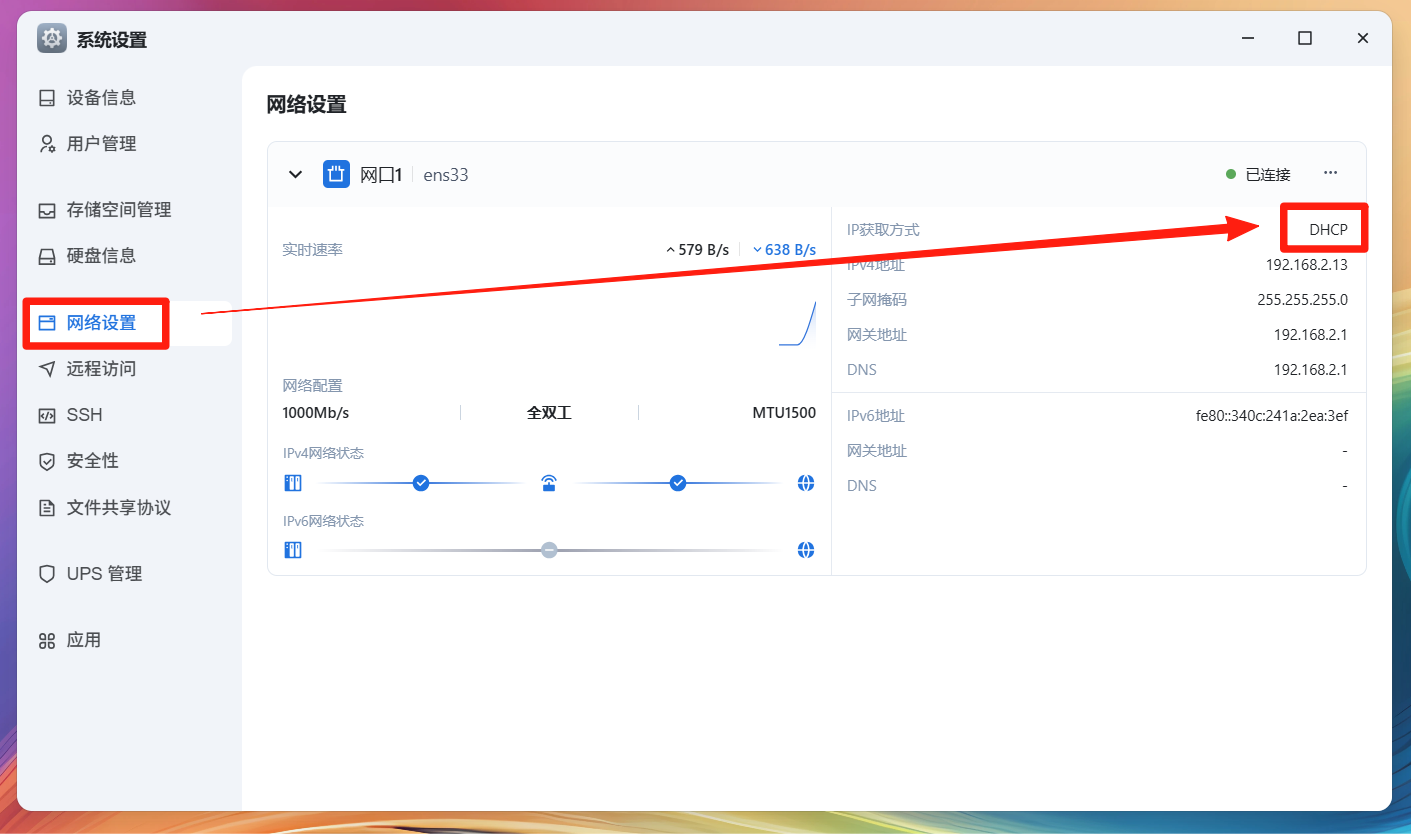Click the router icon in IPv4 network status

[549, 484]
